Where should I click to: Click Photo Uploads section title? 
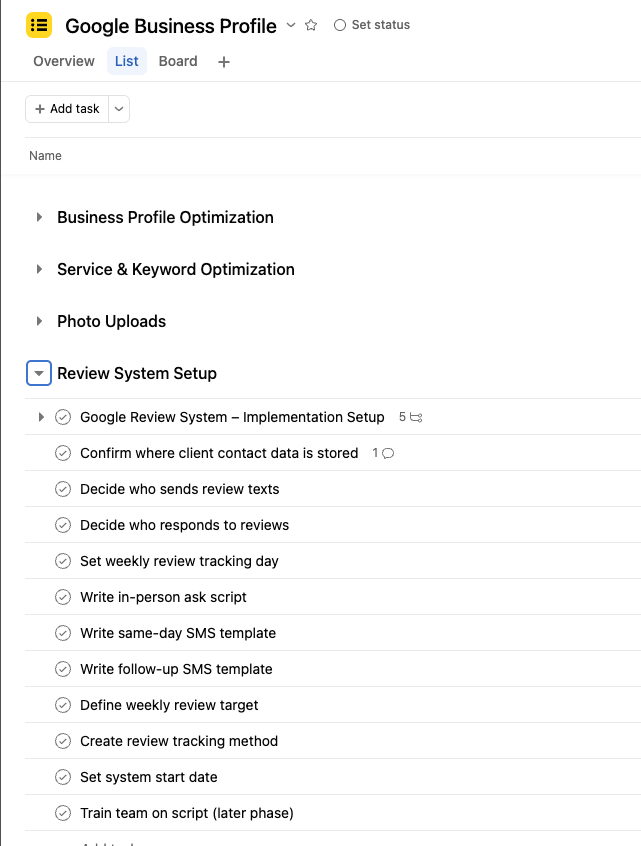(x=112, y=321)
